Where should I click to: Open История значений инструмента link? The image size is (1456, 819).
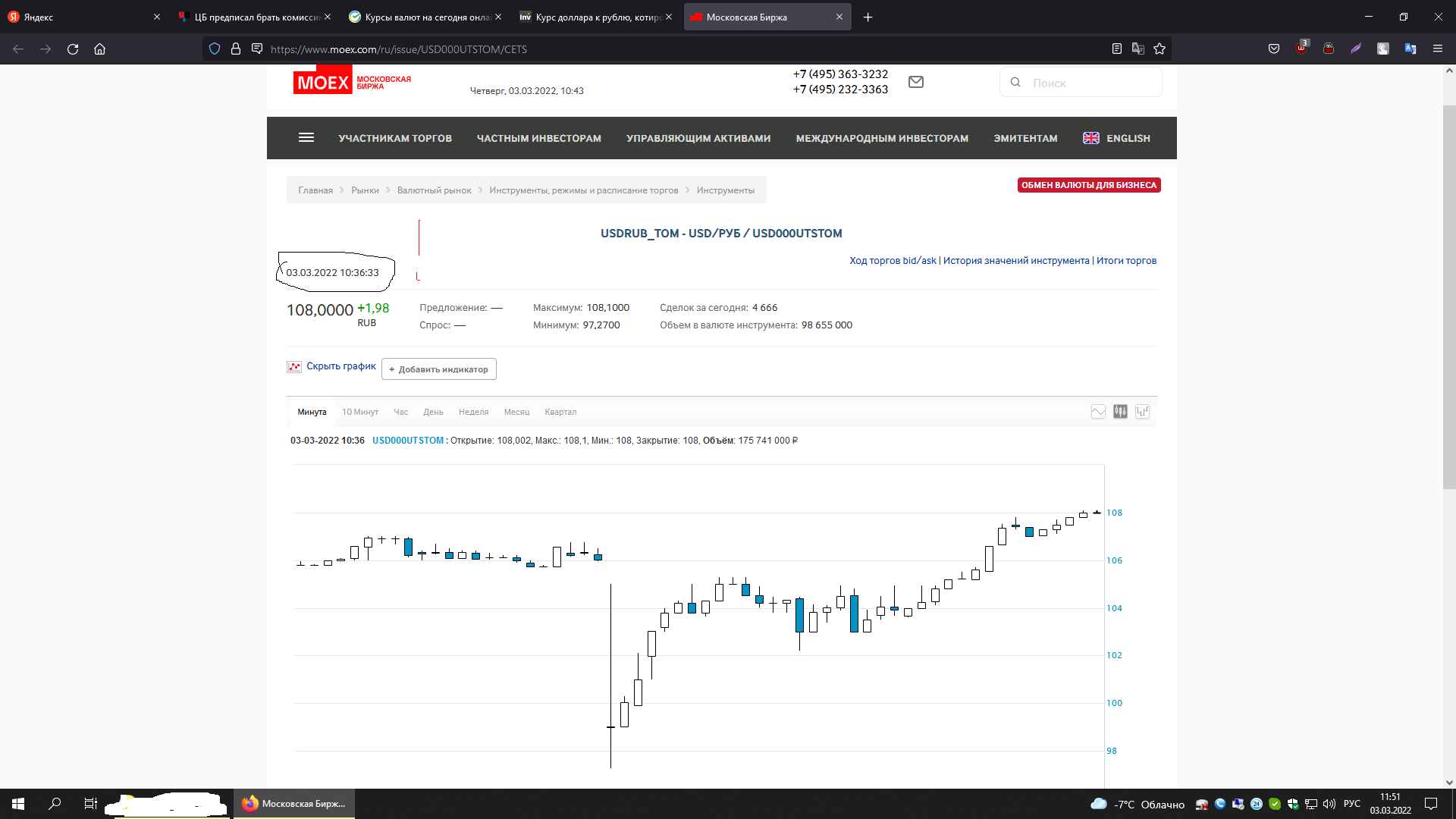tap(1016, 260)
